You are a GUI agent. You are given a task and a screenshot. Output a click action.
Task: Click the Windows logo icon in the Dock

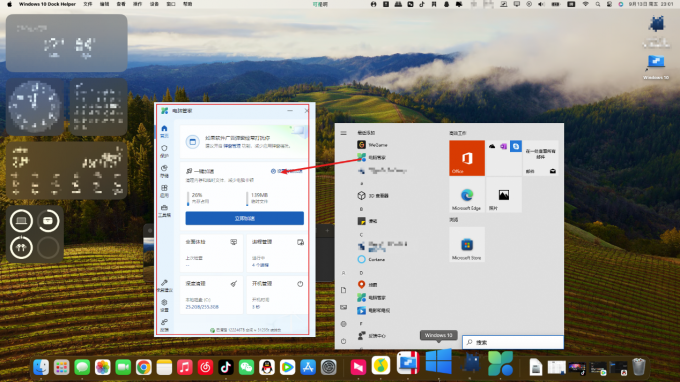(x=438, y=362)
